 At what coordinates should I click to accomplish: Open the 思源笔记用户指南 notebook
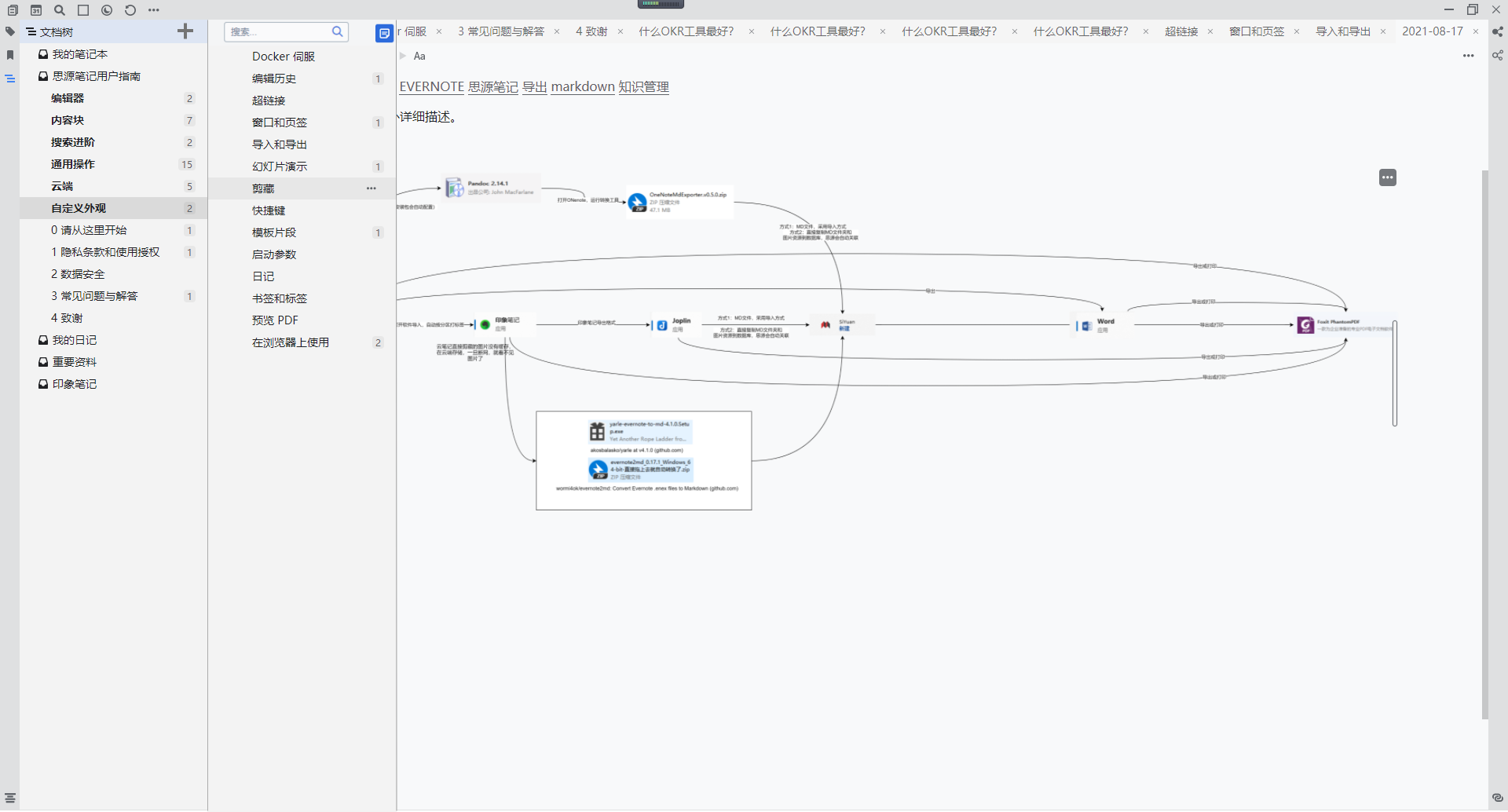coord(97,76)
